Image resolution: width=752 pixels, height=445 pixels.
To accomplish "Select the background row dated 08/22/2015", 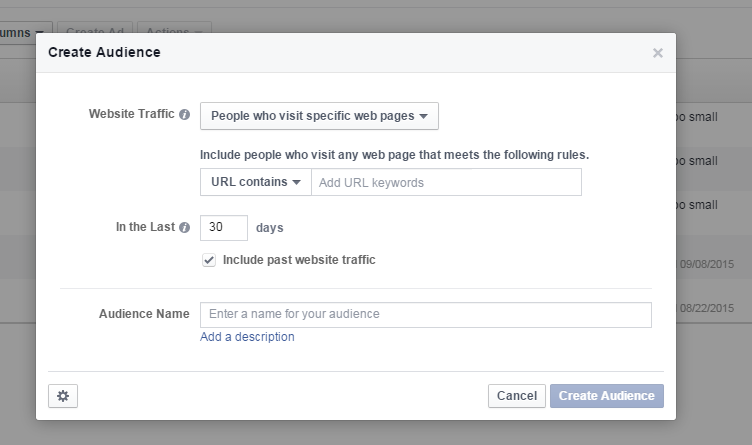I will pos(712,306).
